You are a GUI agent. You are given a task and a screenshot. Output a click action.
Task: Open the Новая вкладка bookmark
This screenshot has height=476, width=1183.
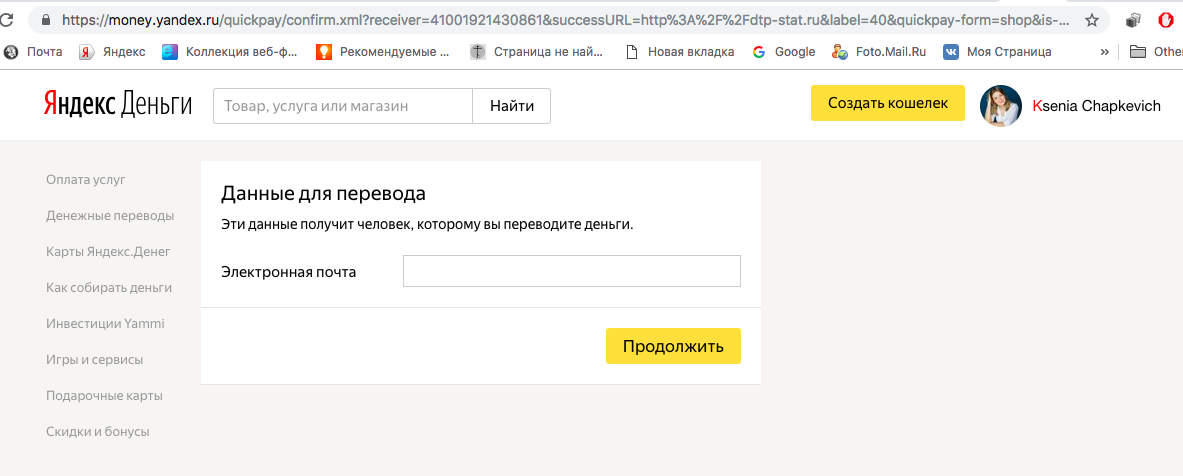(681, 52)
